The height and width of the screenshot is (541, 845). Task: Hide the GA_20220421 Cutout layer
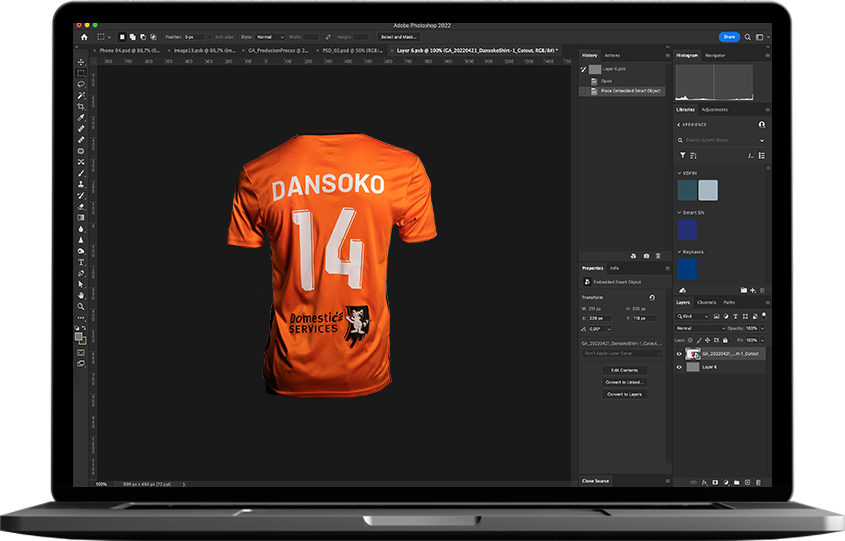coord(679,354)
